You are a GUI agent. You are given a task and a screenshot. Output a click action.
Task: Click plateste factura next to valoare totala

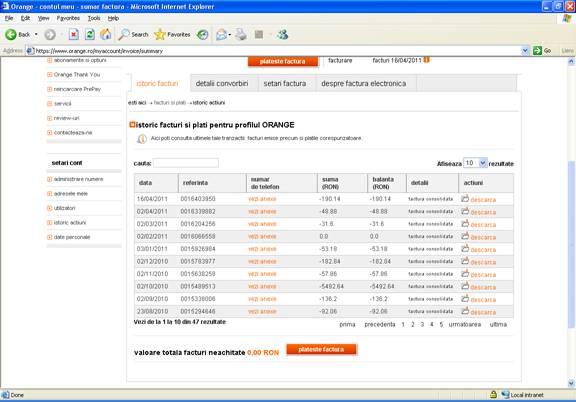coord(321,349)
